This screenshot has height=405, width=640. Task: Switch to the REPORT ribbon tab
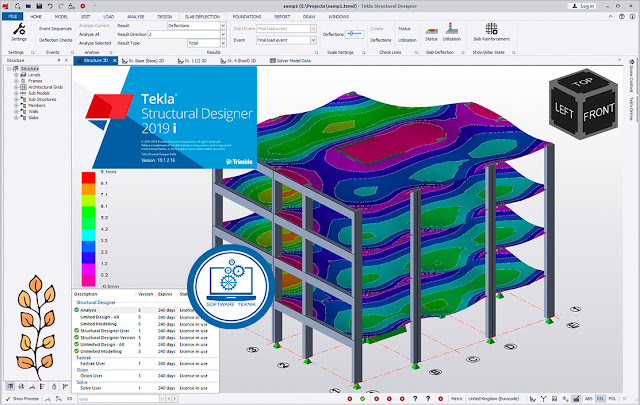(x=282, y=17)
